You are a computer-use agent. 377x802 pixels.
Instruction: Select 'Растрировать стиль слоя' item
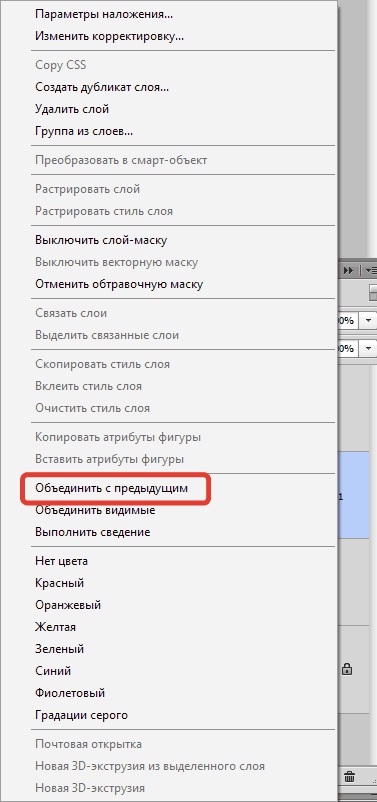[x=104, y=211]
